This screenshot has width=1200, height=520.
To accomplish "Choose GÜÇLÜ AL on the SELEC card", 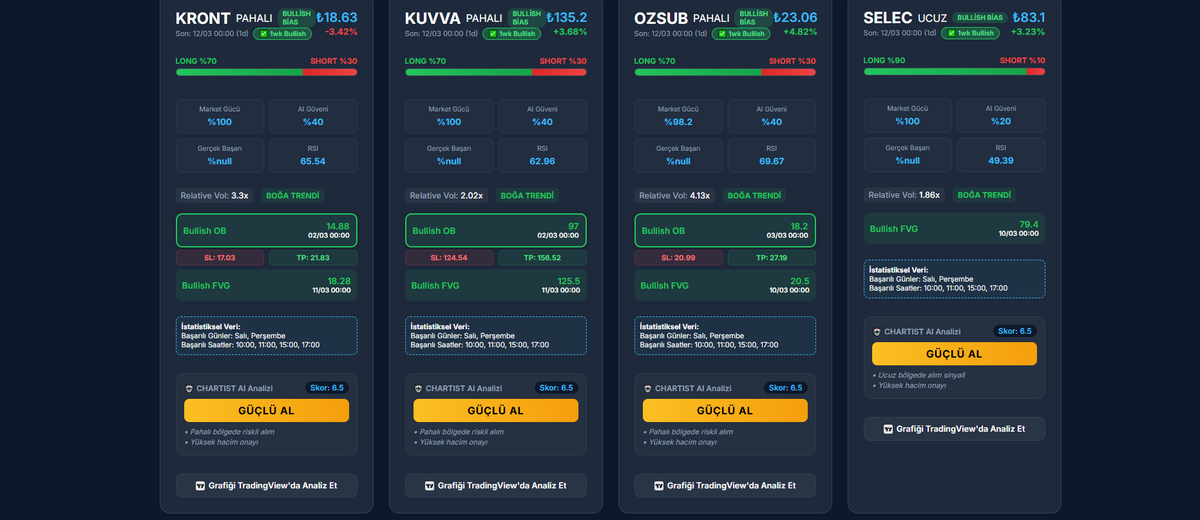I will [x=954, y=353].
